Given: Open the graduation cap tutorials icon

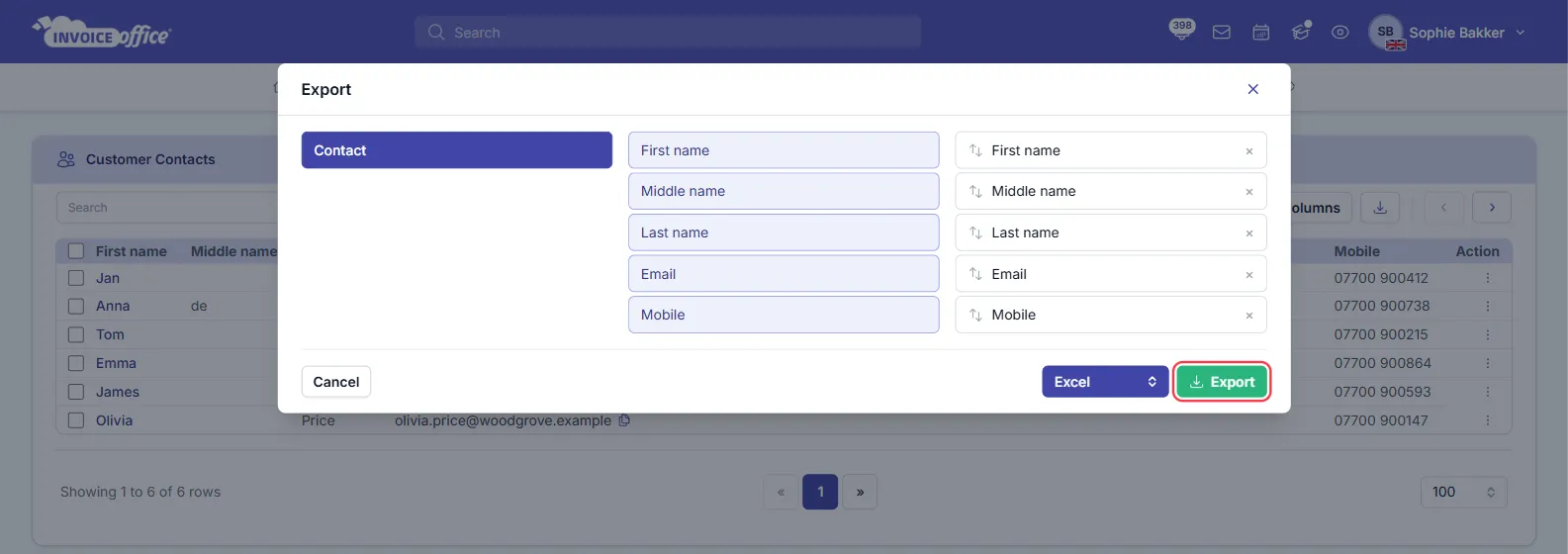Looking at the screenshot, I should tap(1301, 32).
